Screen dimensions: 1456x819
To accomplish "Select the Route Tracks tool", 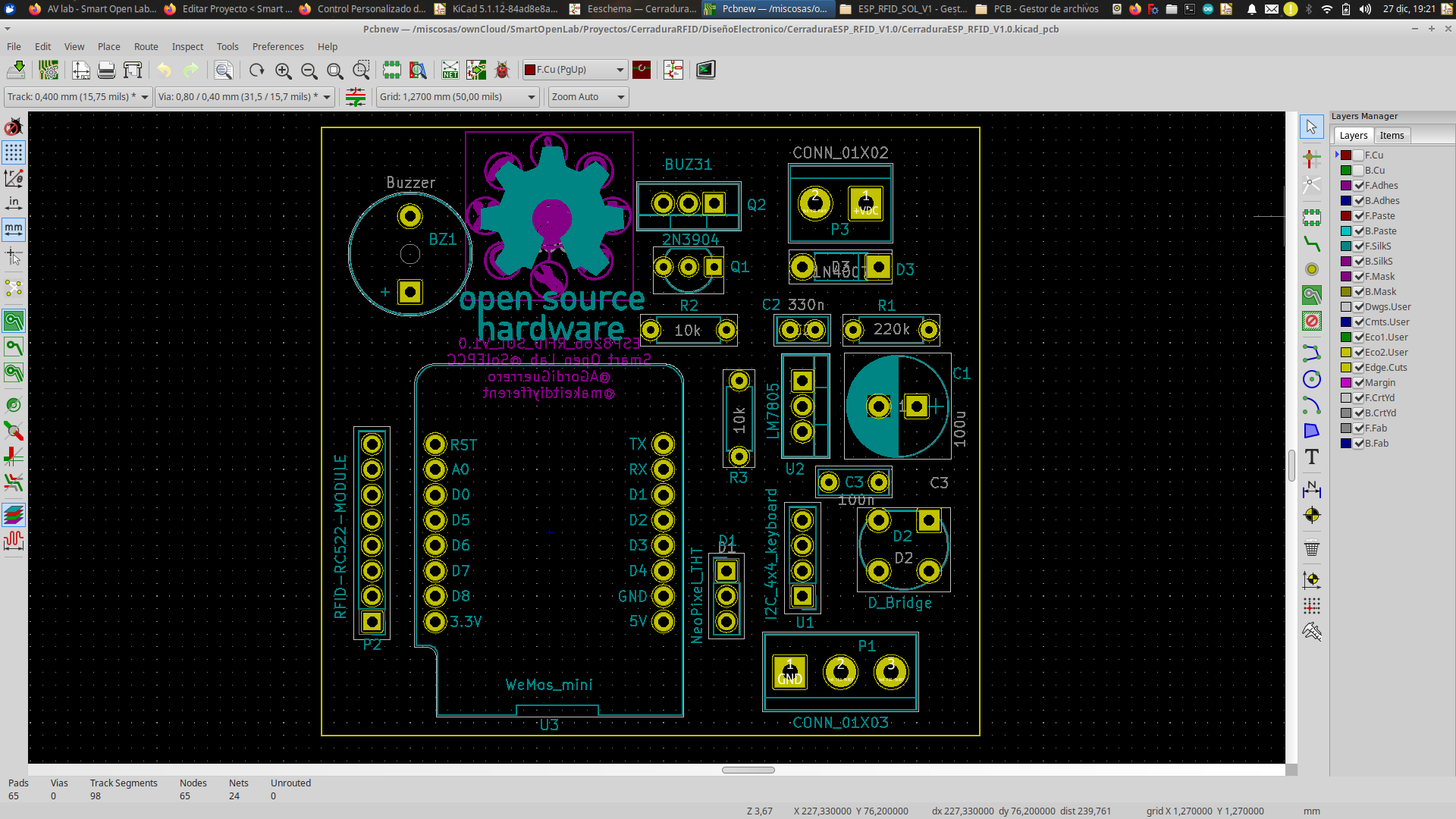I will tap(1312, 244).
